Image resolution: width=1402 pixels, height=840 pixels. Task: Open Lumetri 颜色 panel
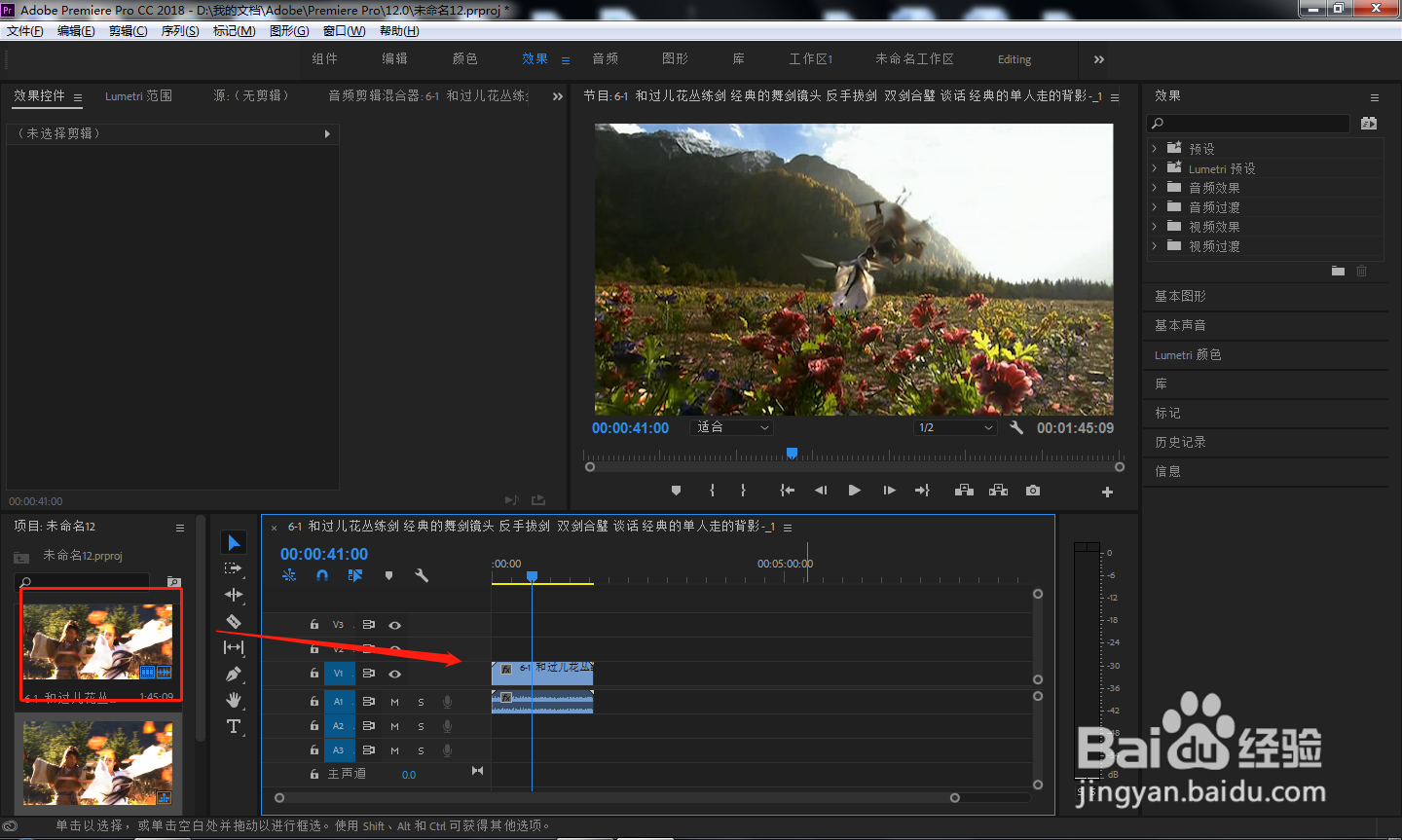pos(1188,355)
